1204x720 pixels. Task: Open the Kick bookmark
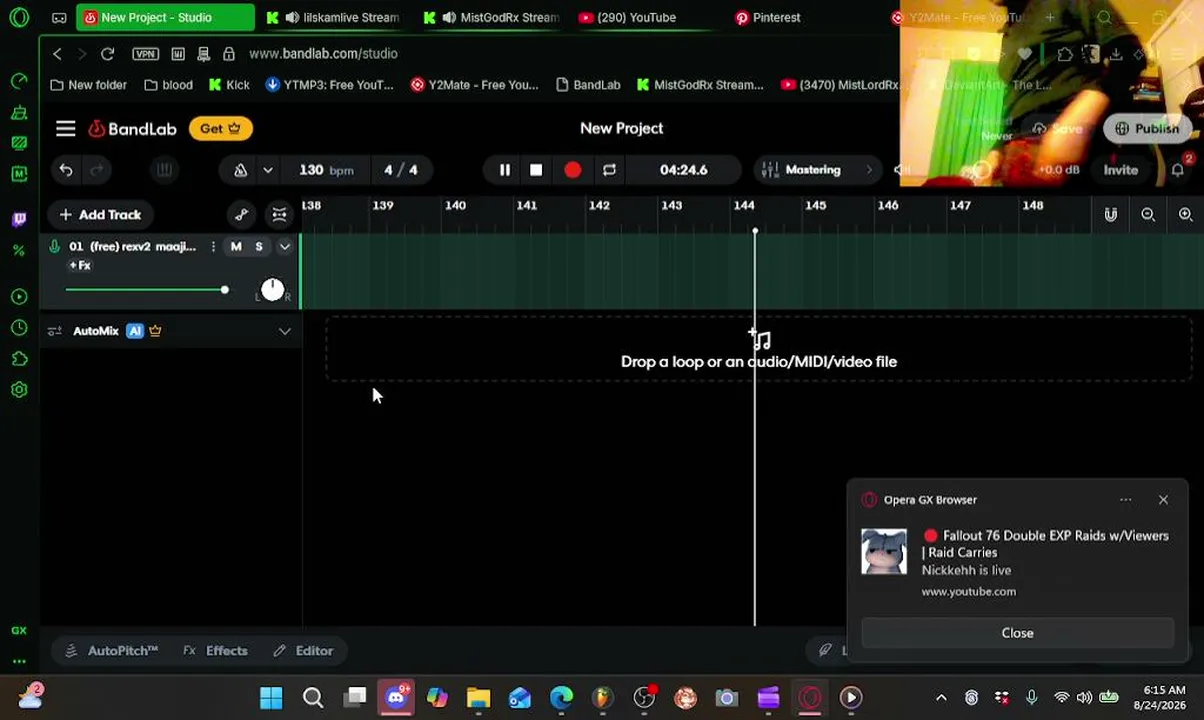(x=229, y=85)
